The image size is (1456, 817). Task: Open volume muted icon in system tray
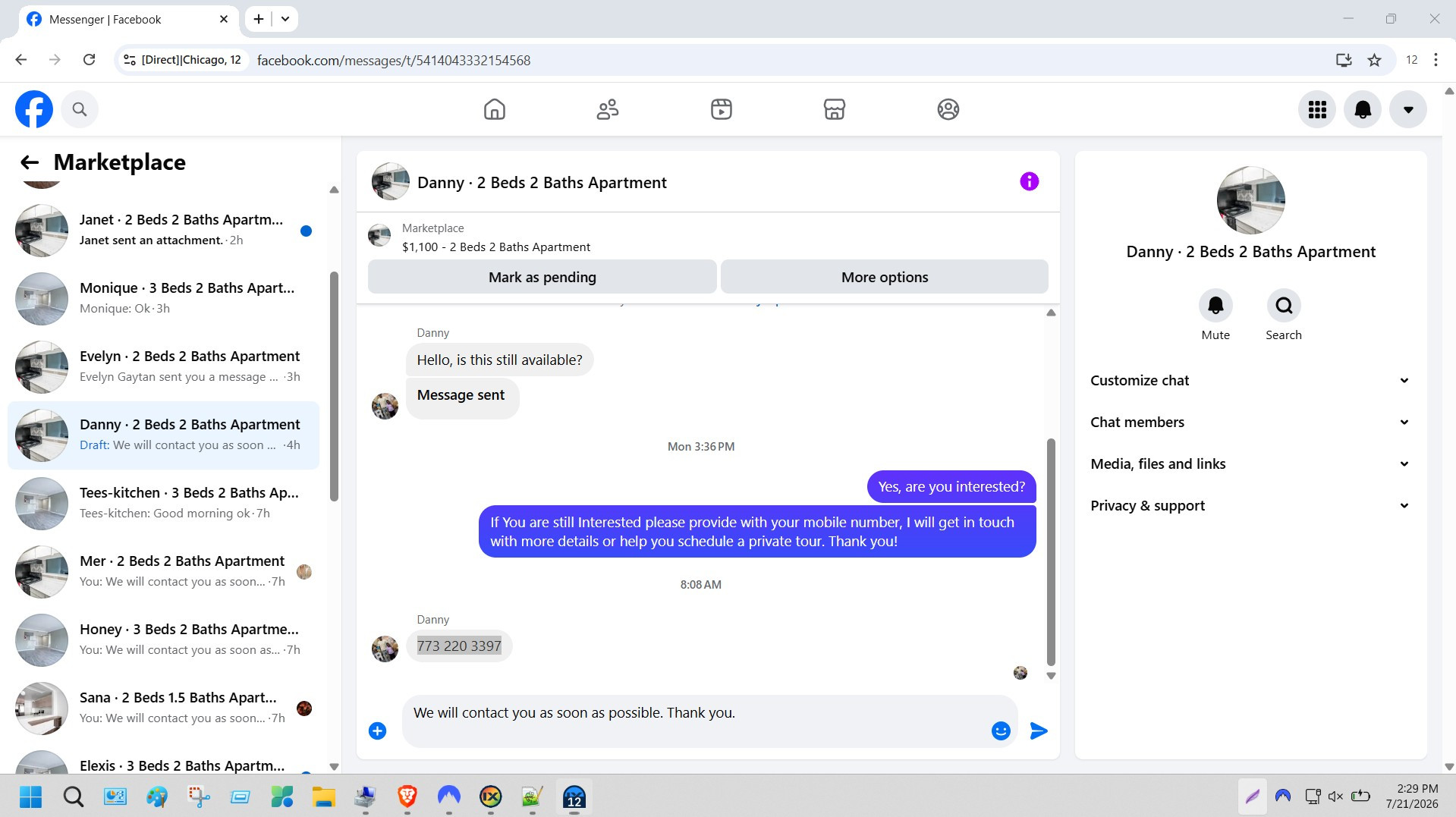1335,797
